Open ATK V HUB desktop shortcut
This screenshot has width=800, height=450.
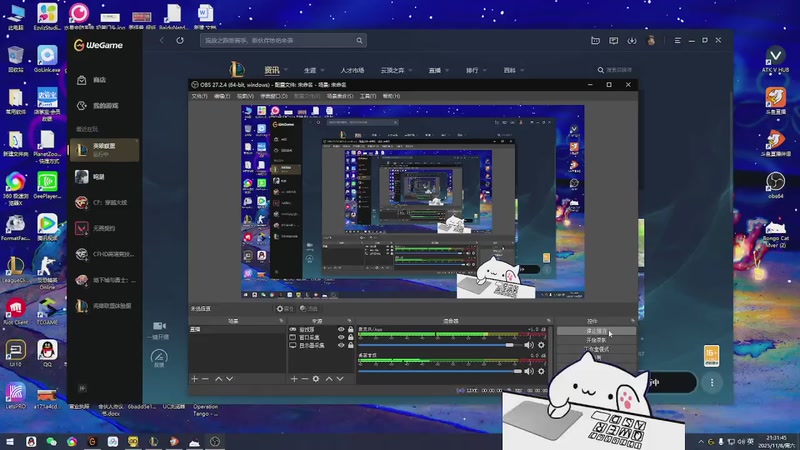click(776, 59)
